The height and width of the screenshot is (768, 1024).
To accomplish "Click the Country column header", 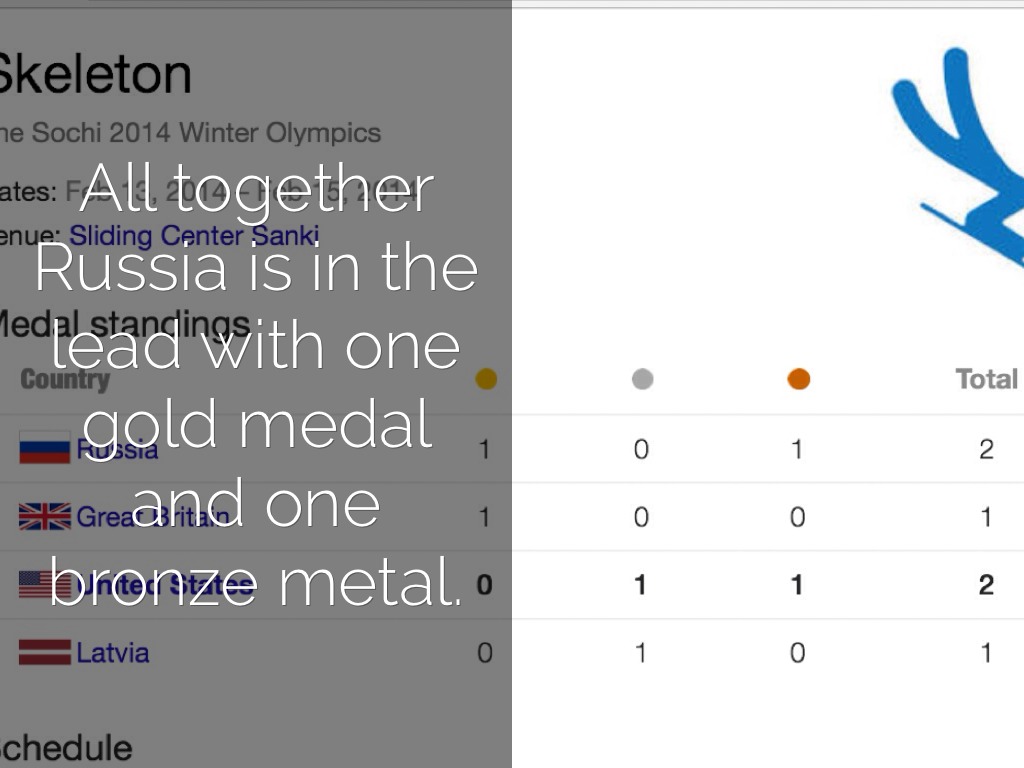I will tap(64, 379).
